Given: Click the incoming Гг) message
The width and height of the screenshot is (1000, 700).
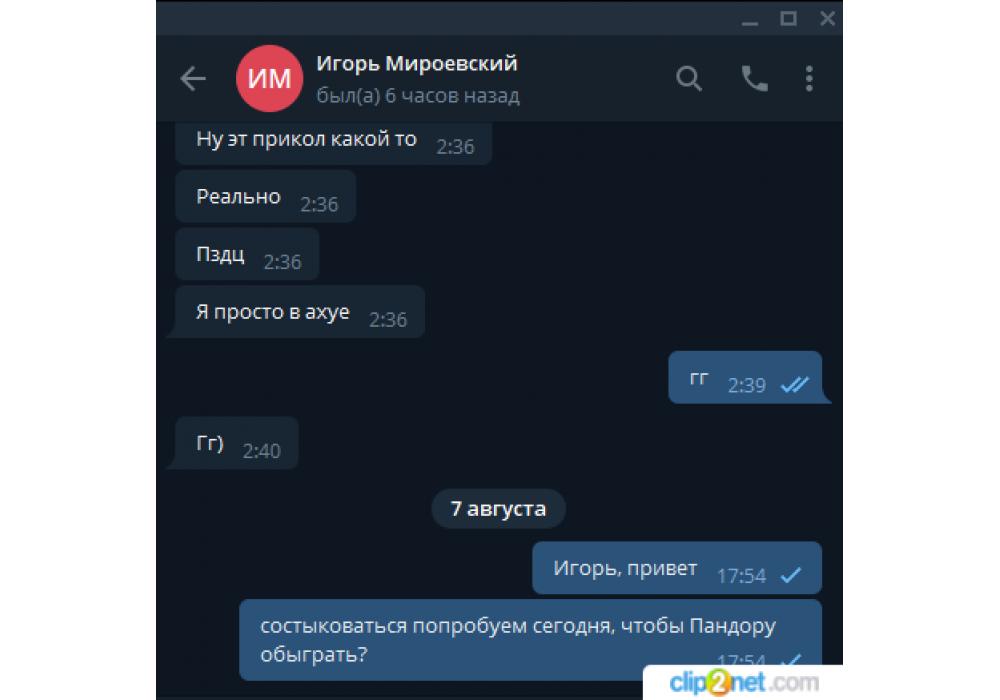Looking at the screenshot, I should 237,443.
